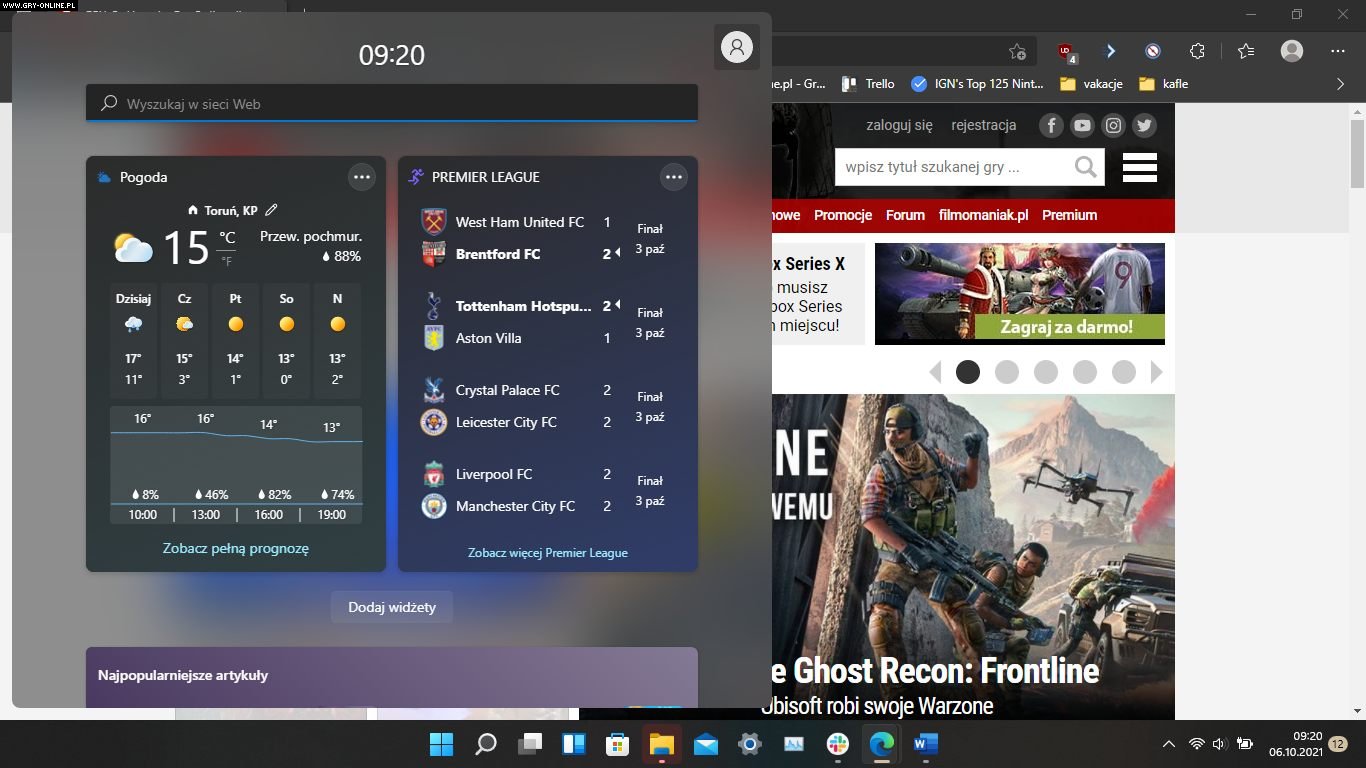Image resolution: width=1366 pixels, height=768 pixels.
Task: Select the second carousel dot indicator
Action: click(x=1007, y=372)
